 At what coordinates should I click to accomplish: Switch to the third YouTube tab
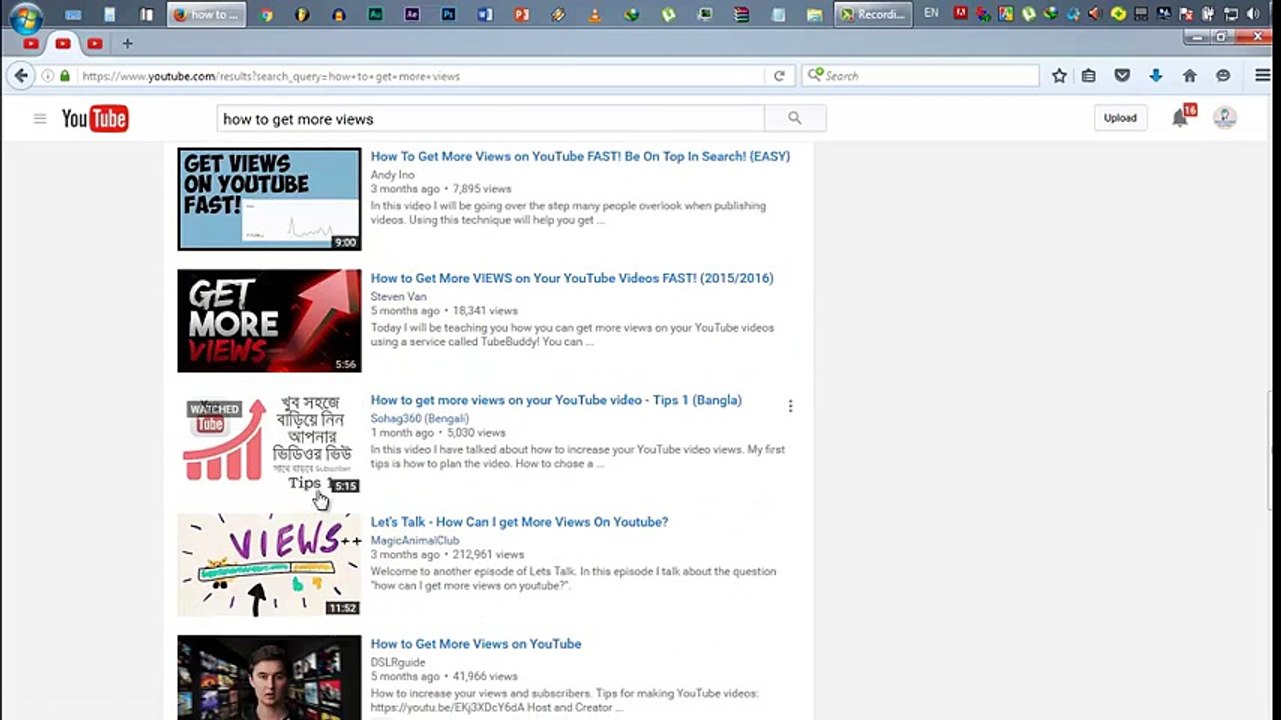tap(95, 44)
